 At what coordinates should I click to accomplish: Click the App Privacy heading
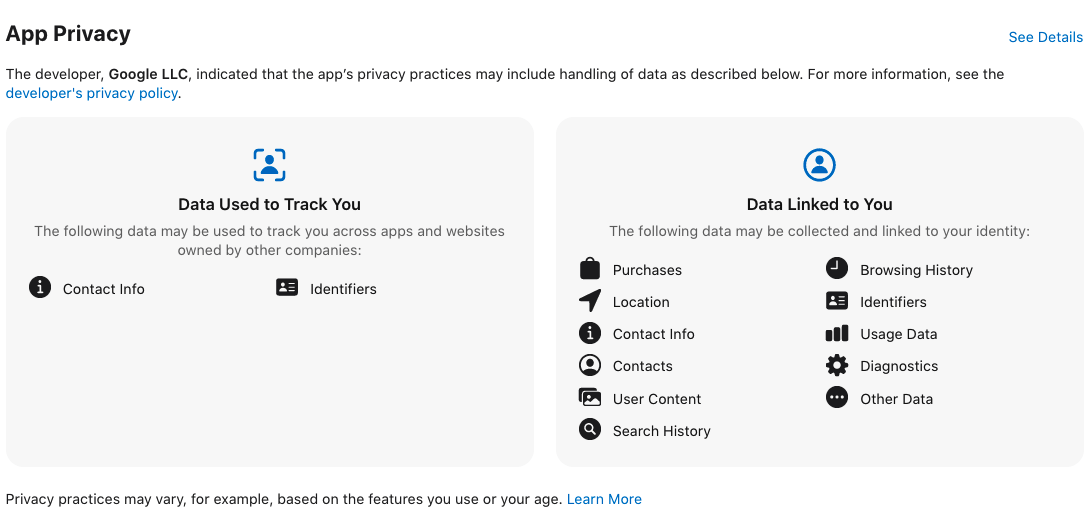[x=68, y=33]
